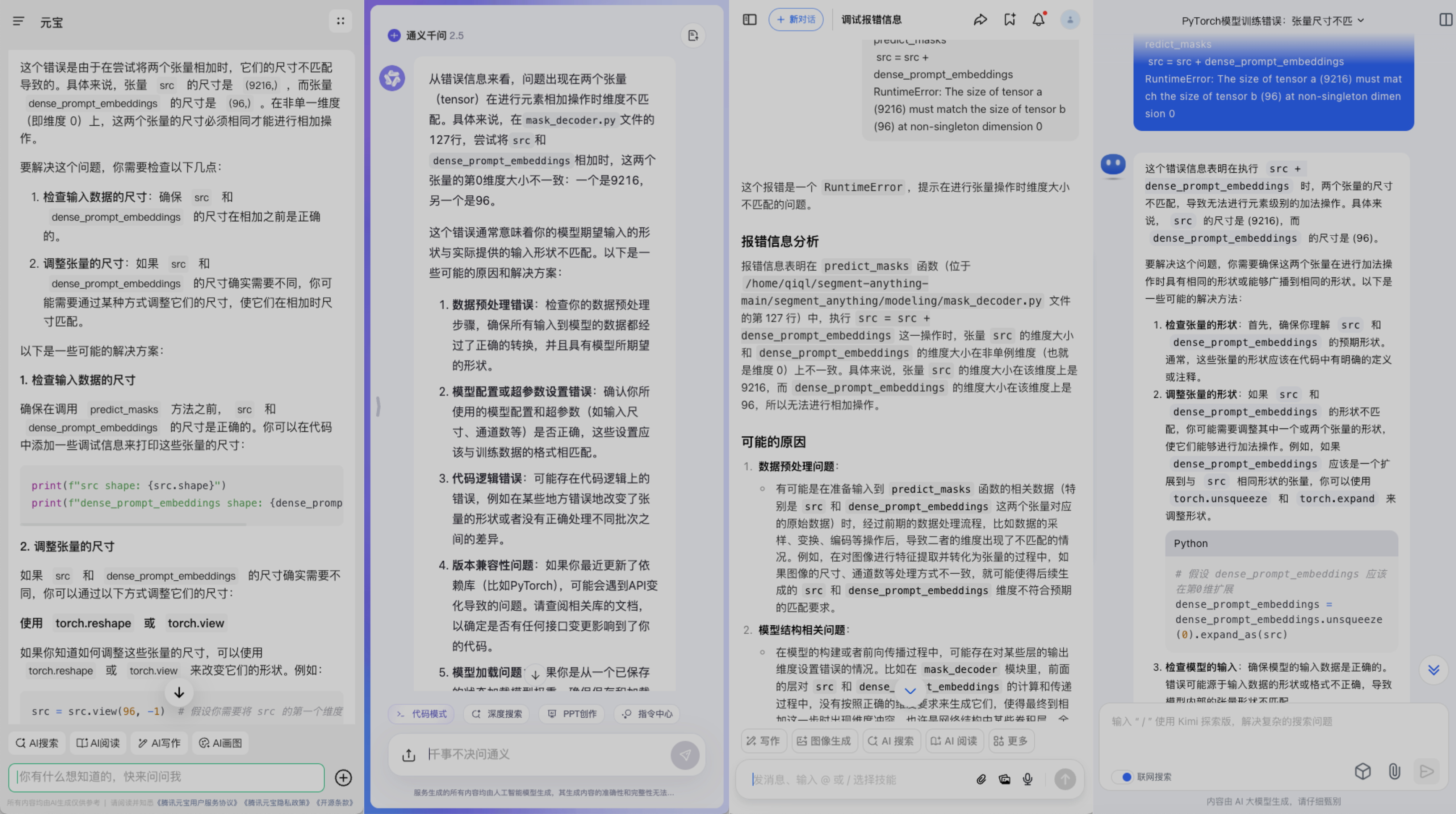Open the notification bell in 调试报错信息 header
Viewport: 1456px width, 814px height.
pyautogui.click(x=1039, y=20)
